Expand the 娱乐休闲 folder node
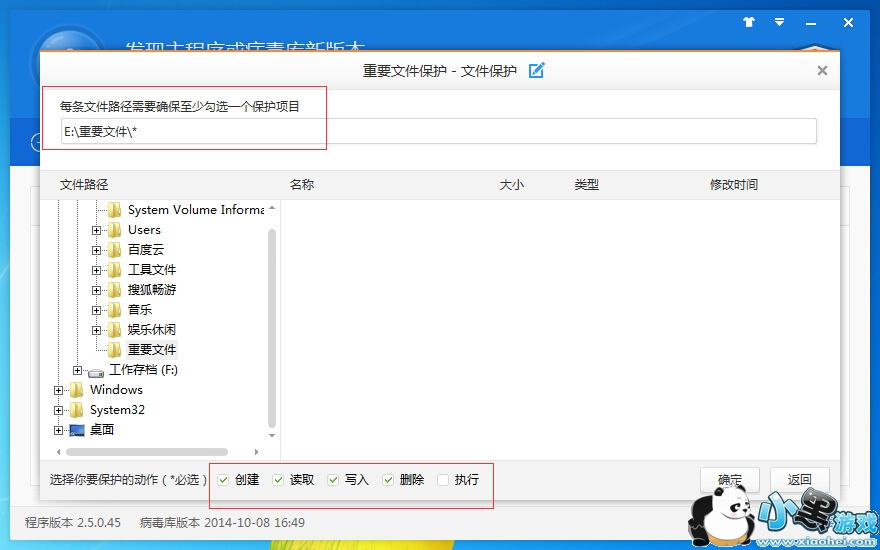Image resolution: width=880 pixels, height=550 pixels. pos(97,330)
